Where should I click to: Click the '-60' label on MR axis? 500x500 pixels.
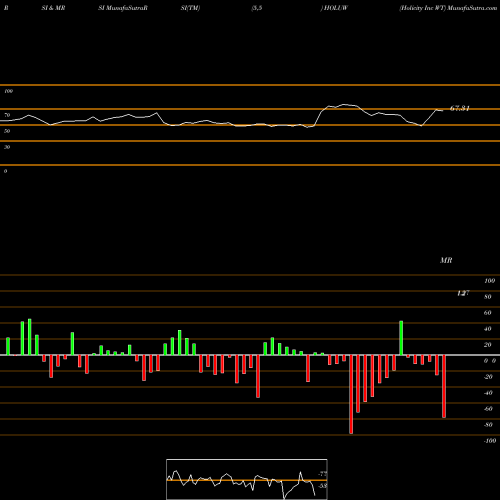point(488,409)
